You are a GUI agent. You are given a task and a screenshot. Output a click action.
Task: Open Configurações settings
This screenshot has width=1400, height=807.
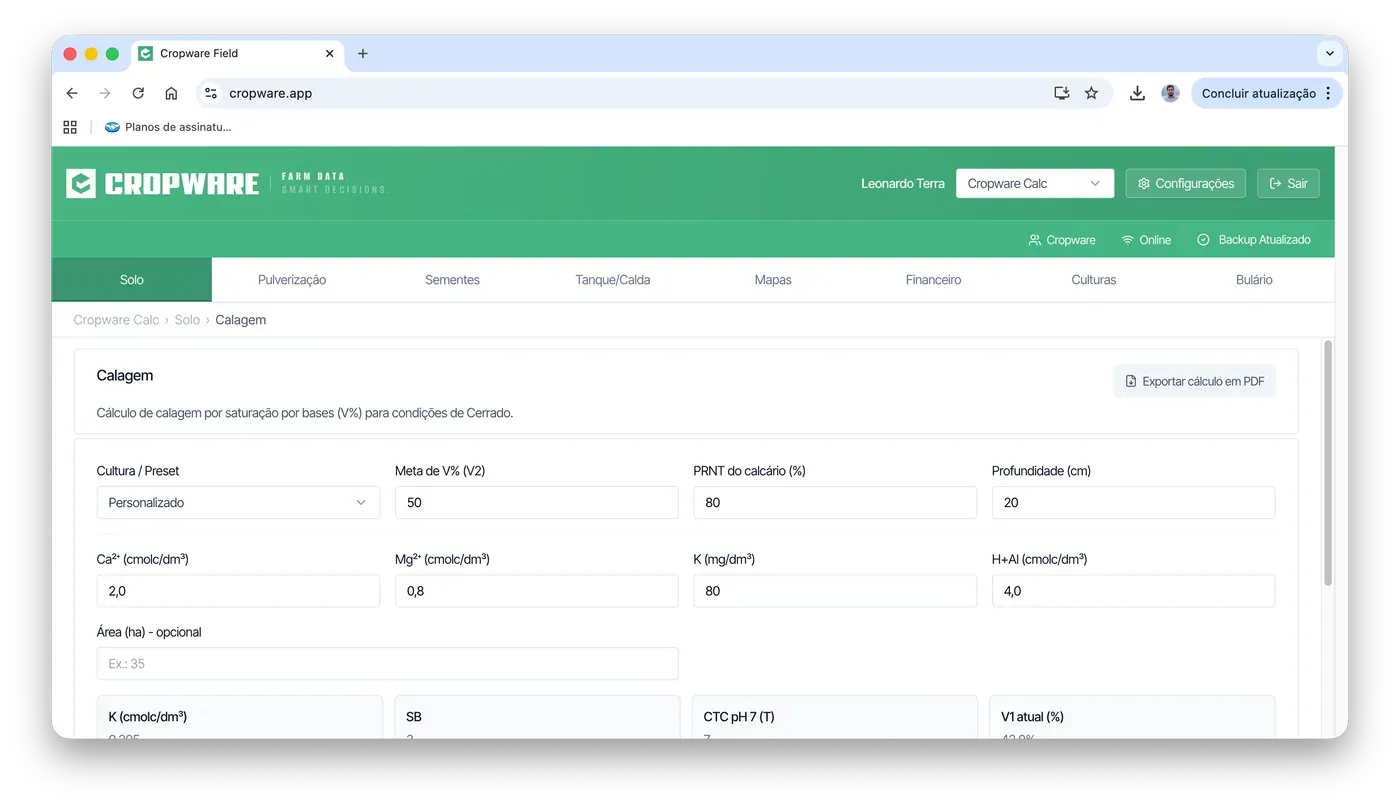pos(1186,183)
